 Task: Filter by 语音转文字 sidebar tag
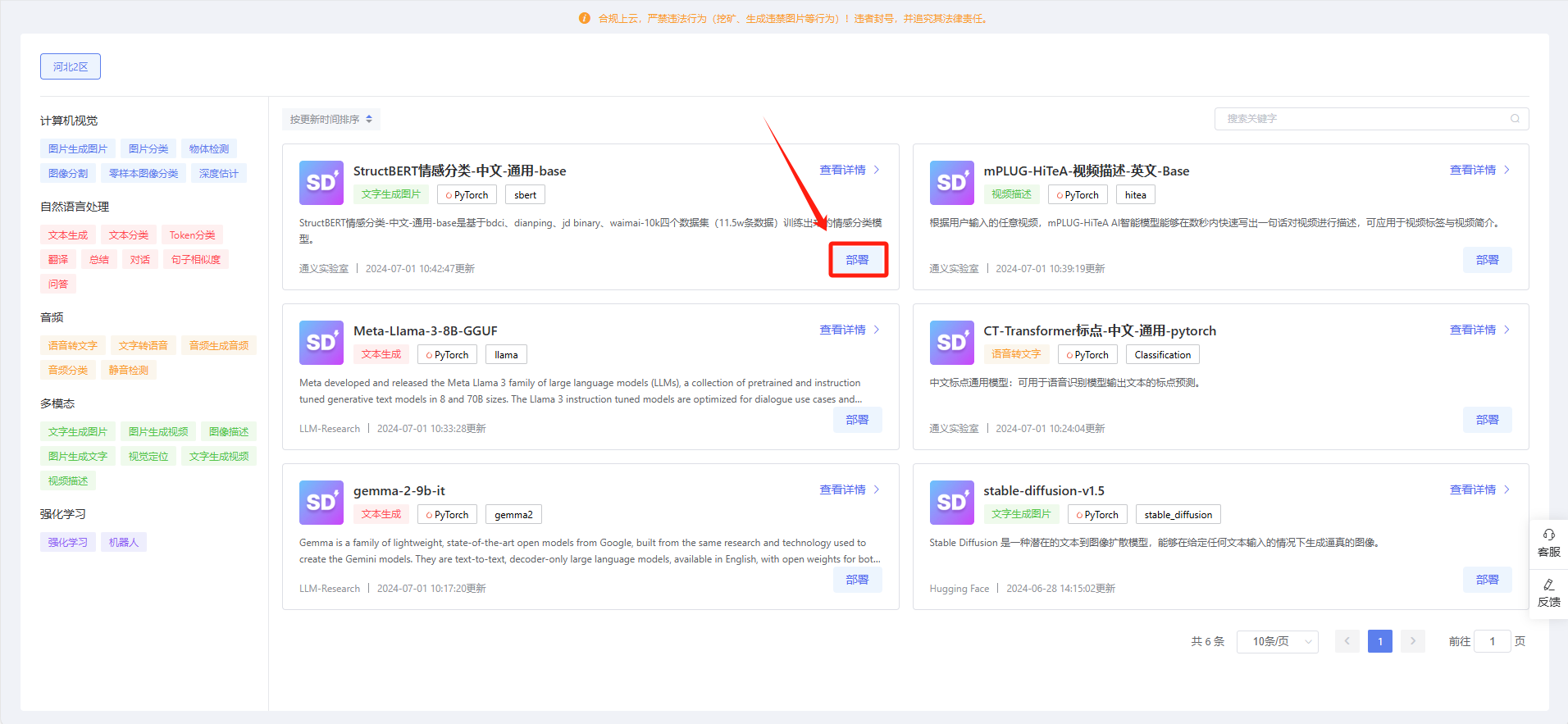tap(73, 346)
